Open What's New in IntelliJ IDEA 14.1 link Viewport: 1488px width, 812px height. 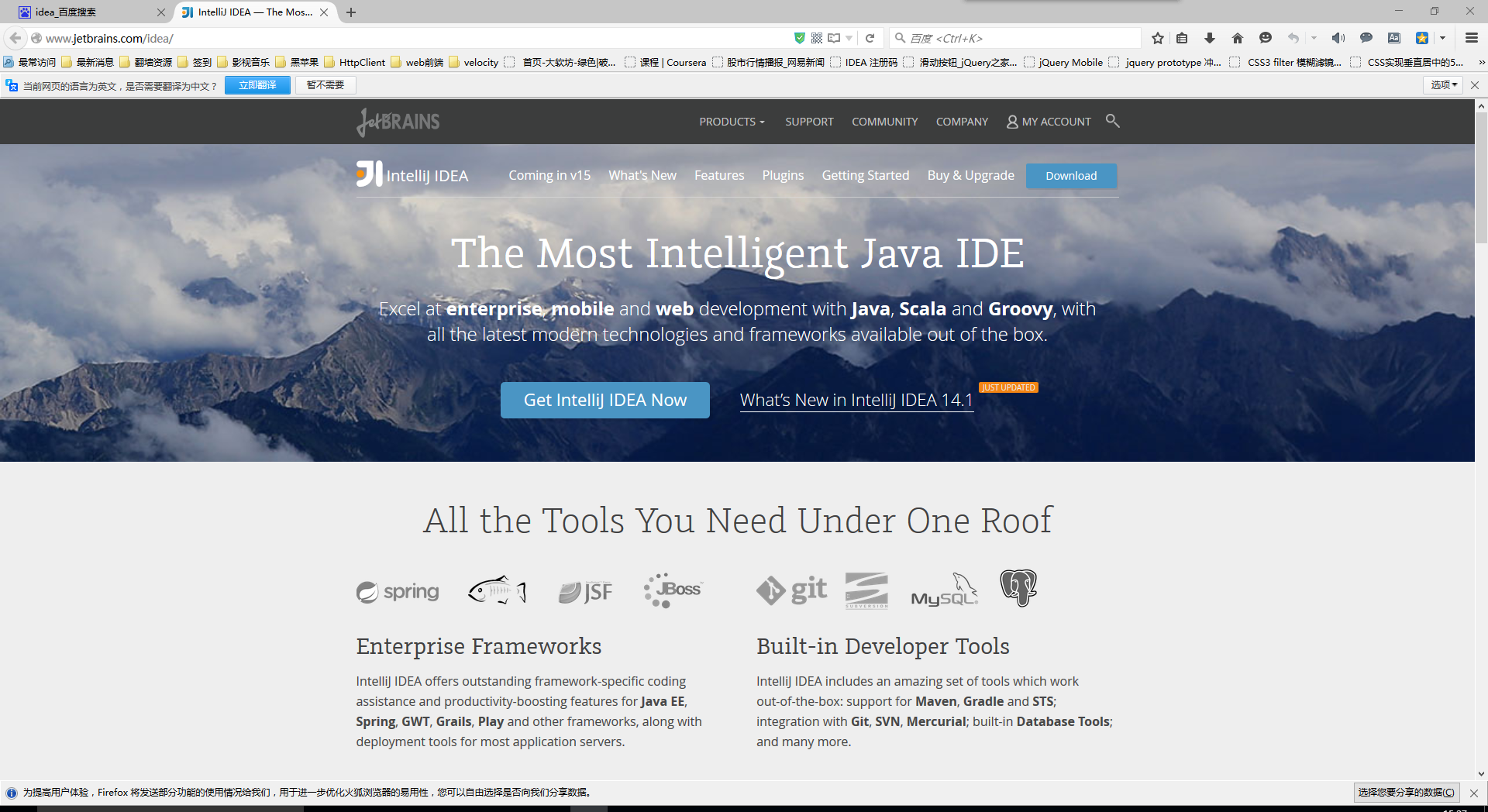856,401
